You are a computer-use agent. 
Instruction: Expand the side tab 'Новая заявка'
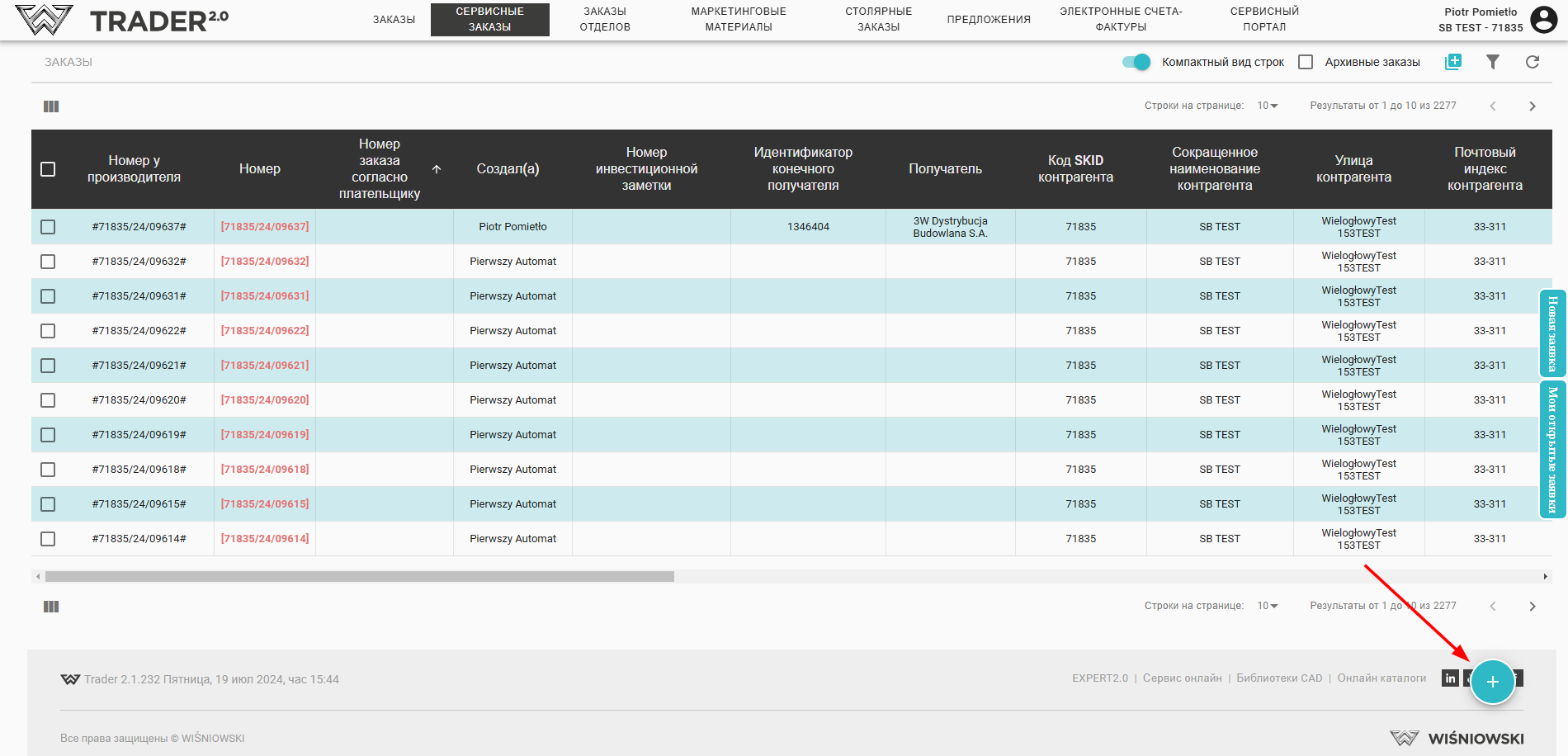(1552, 333)
